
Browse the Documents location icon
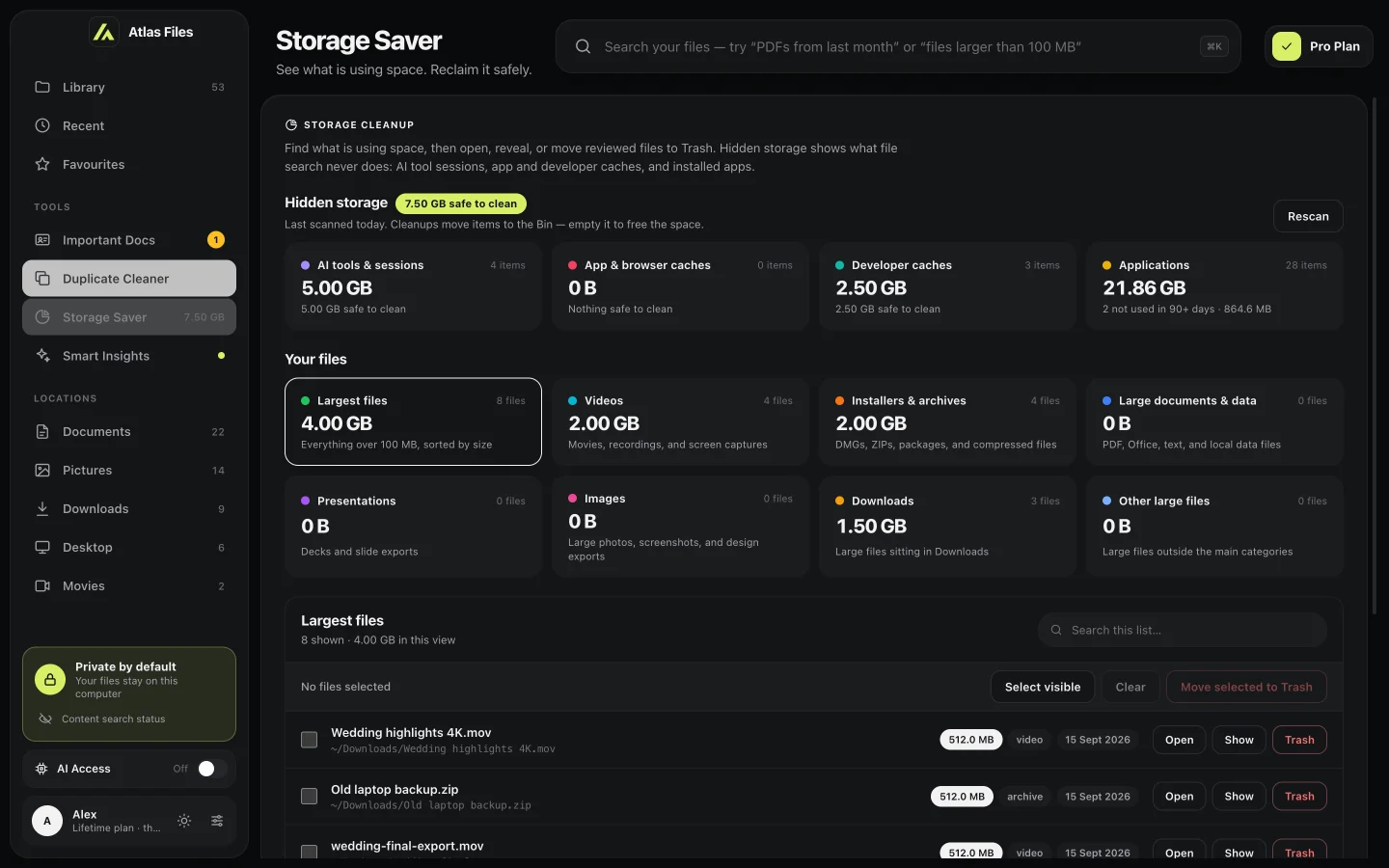tap(42, 432)
